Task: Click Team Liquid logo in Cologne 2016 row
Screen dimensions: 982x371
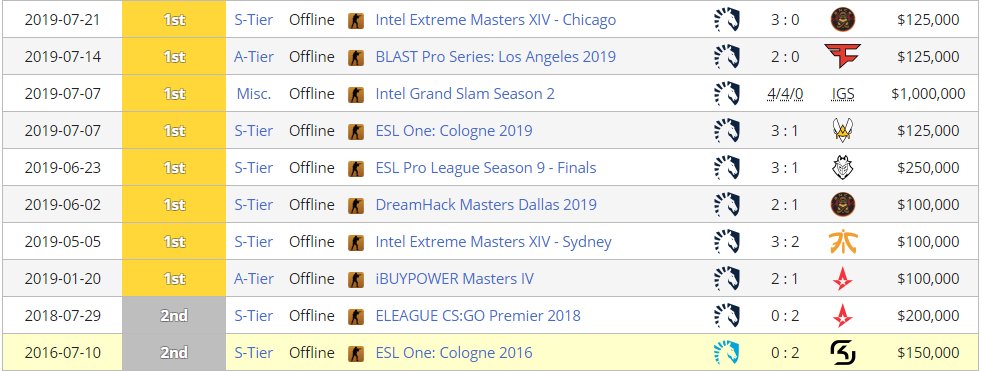Action: click(726, 353)
